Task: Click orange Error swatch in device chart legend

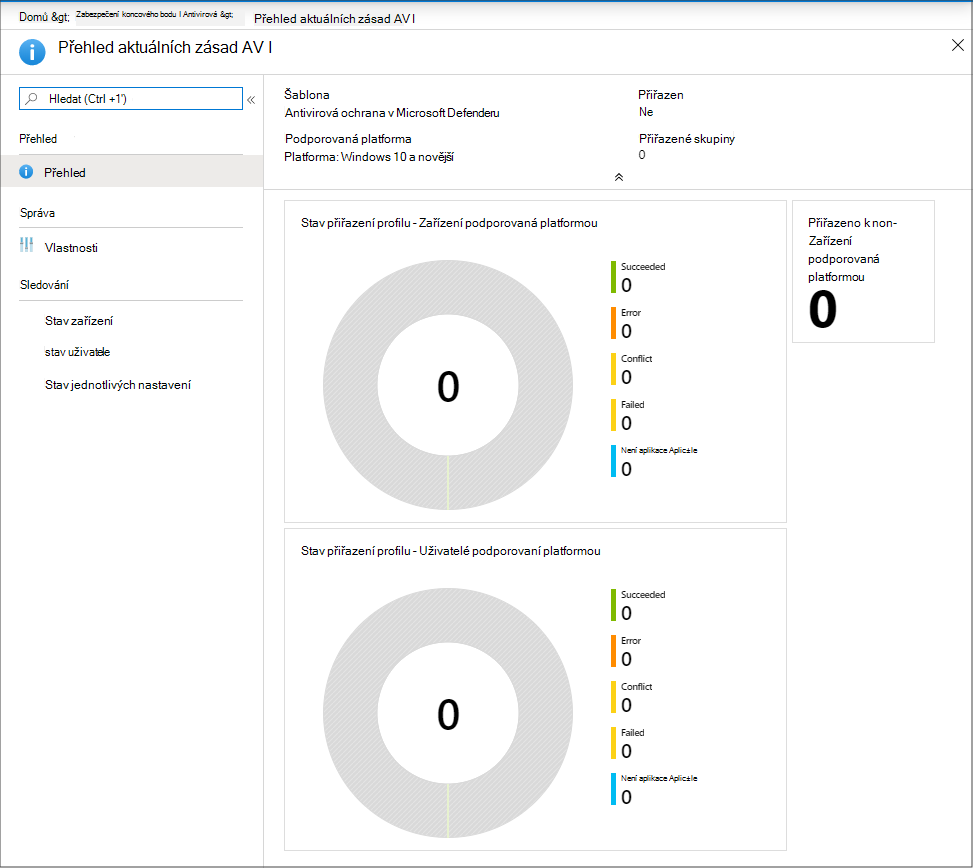Action: click(613, 323)
